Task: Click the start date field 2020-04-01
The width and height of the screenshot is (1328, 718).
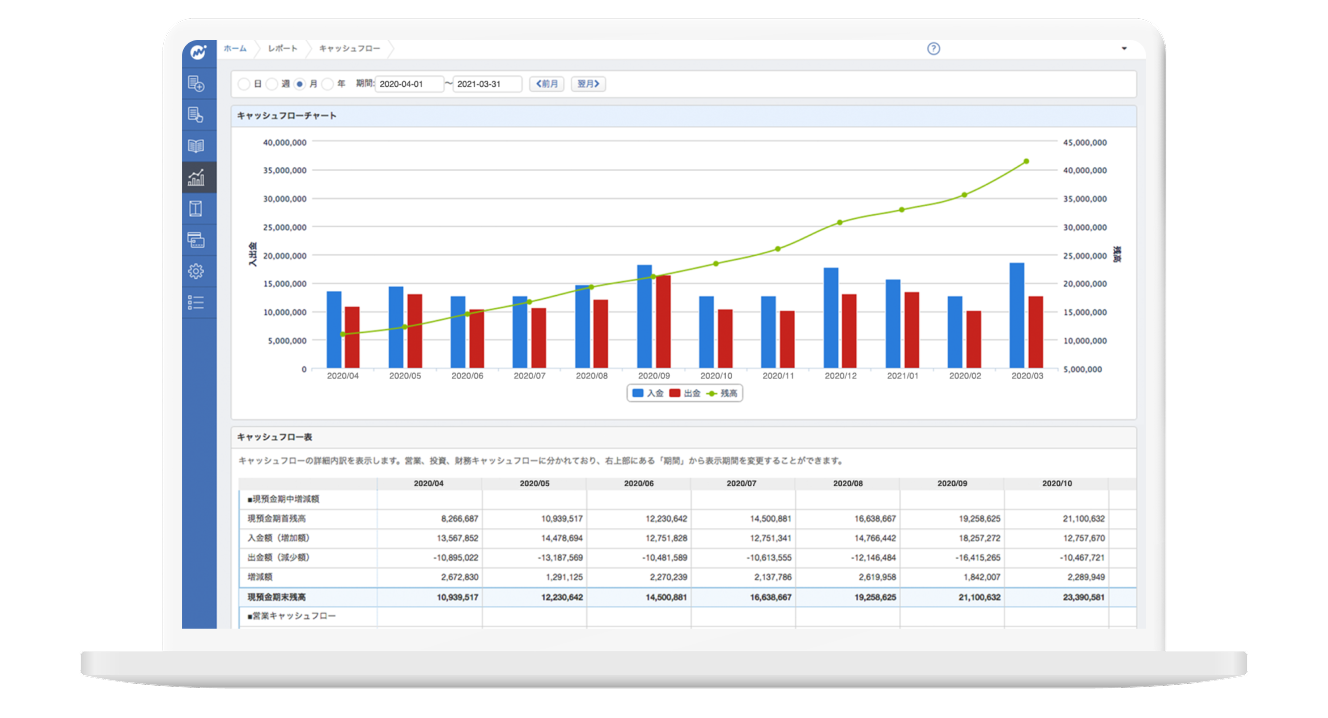Action: [x=409, y=85]
